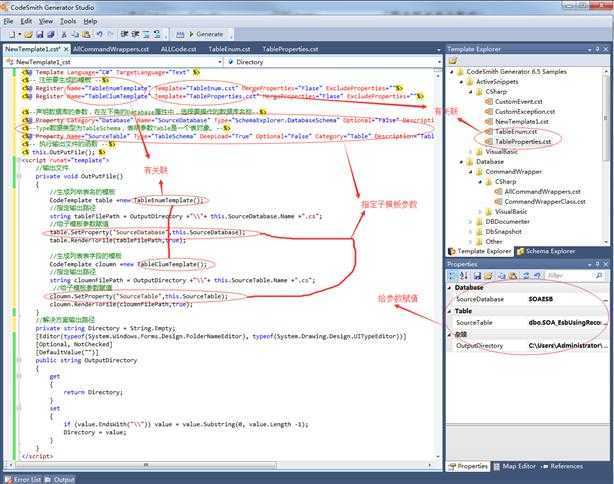Image resolution: width=614 pixels, height=484 pixels.
Task: Copy selection in the main toolbar
Action: 75,34
